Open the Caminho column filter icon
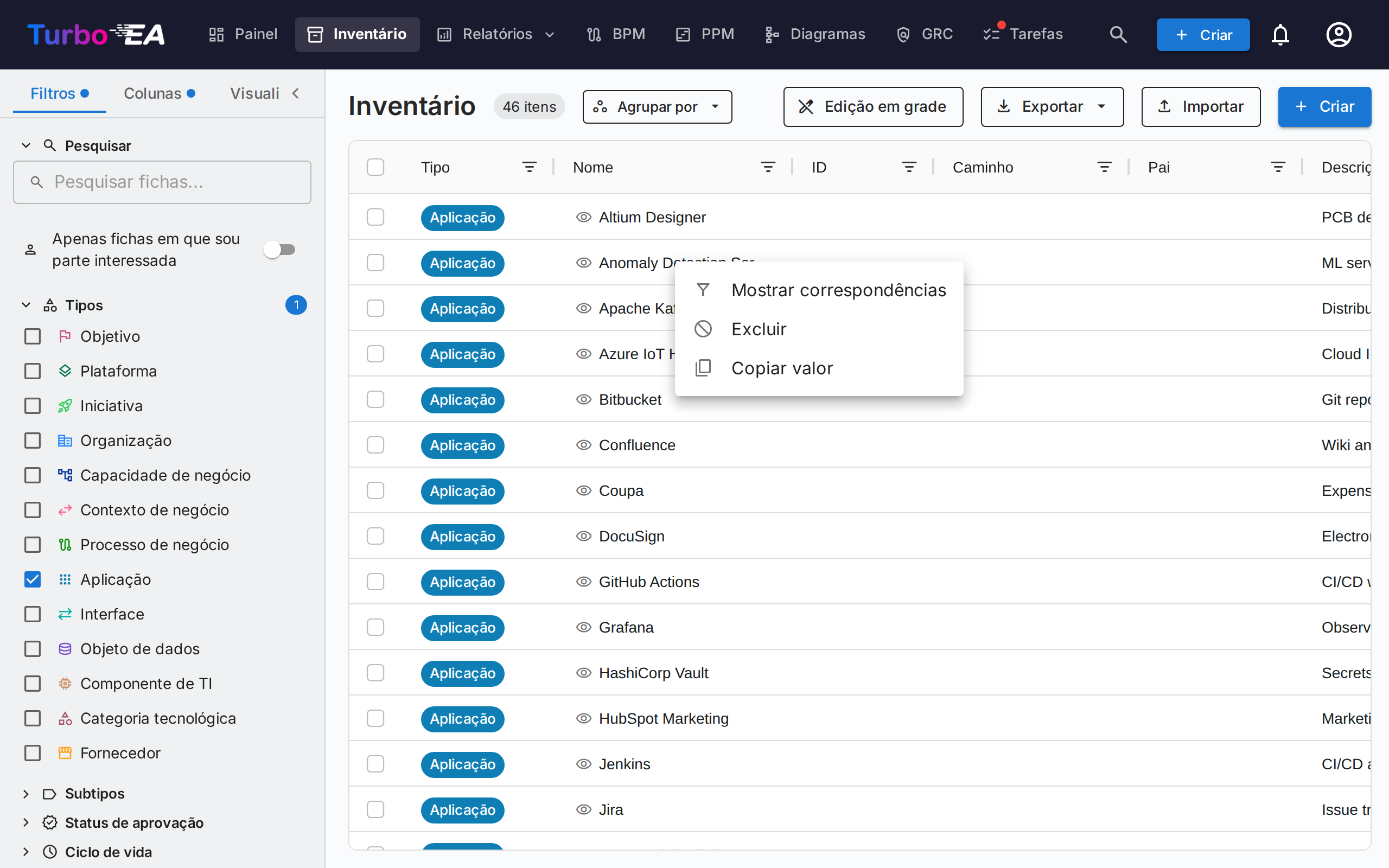 click(x=1104, y=167)
